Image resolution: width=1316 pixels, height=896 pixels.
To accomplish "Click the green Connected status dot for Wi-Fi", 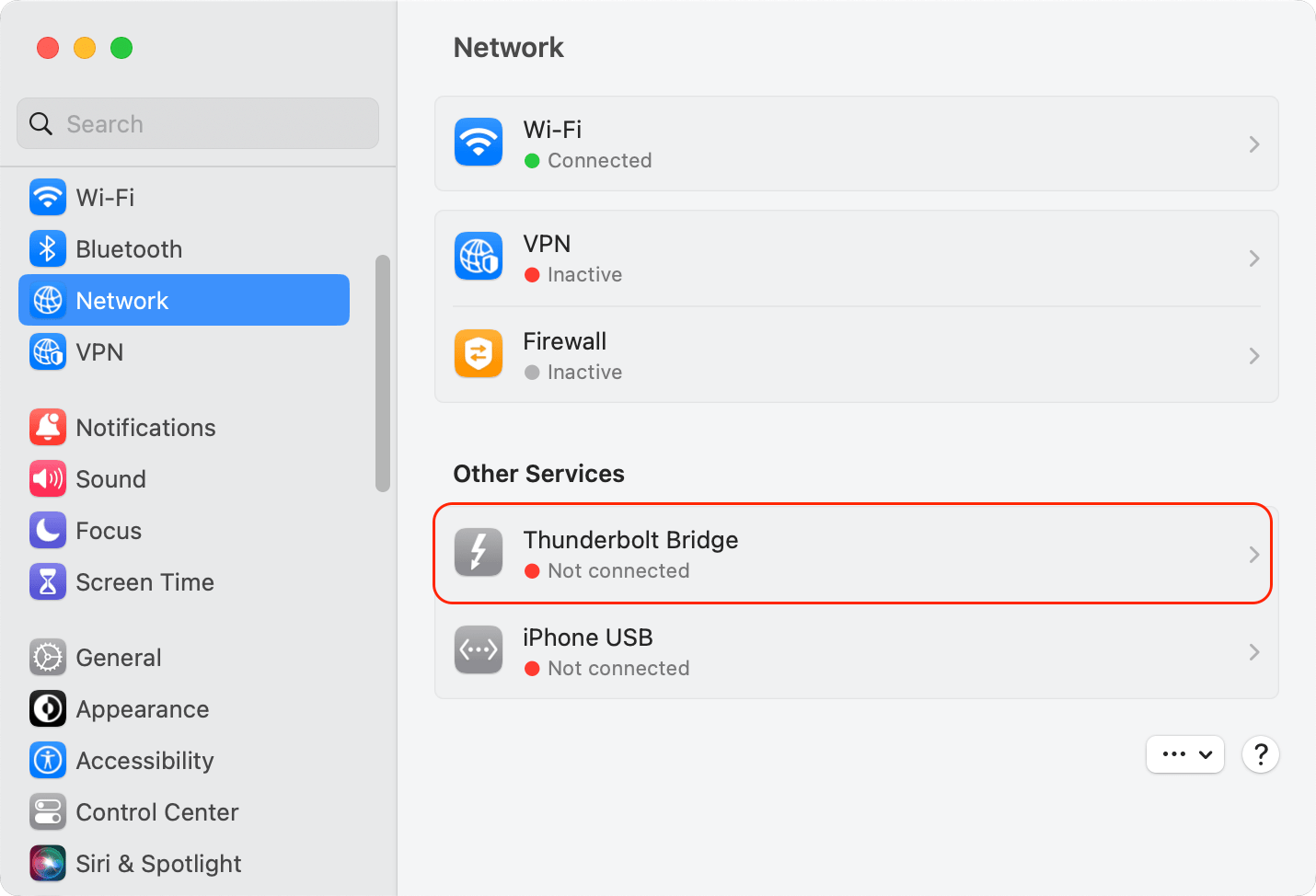I will pyautogui.click(x=533, y=160).
